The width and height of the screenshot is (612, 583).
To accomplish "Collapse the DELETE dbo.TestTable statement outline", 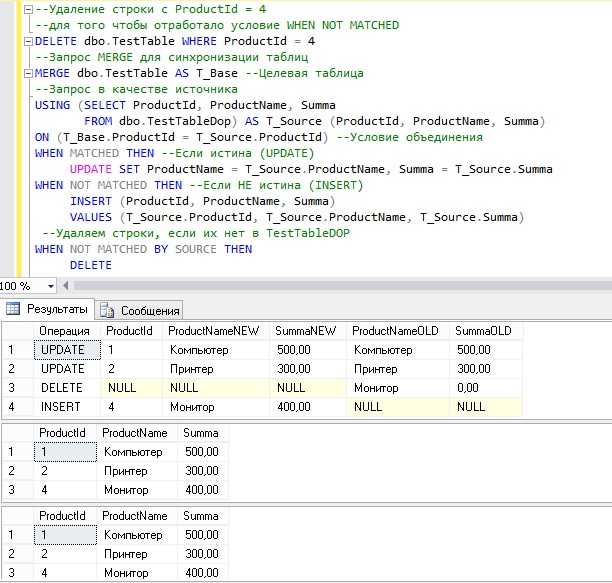I will (x=28, y=41).
